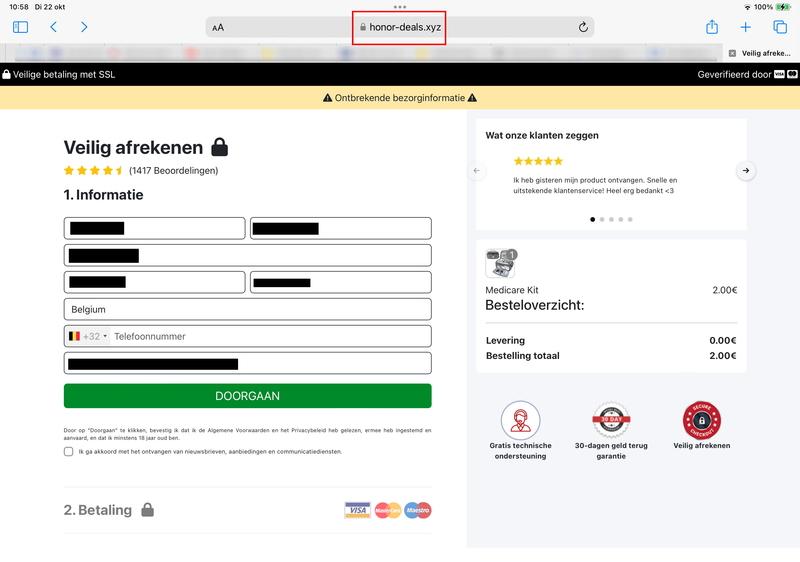Image resolution: width=800 pixels, height=562 pixels.
Task: Click the VISA payment logo
Action: (x=357, y=510)
